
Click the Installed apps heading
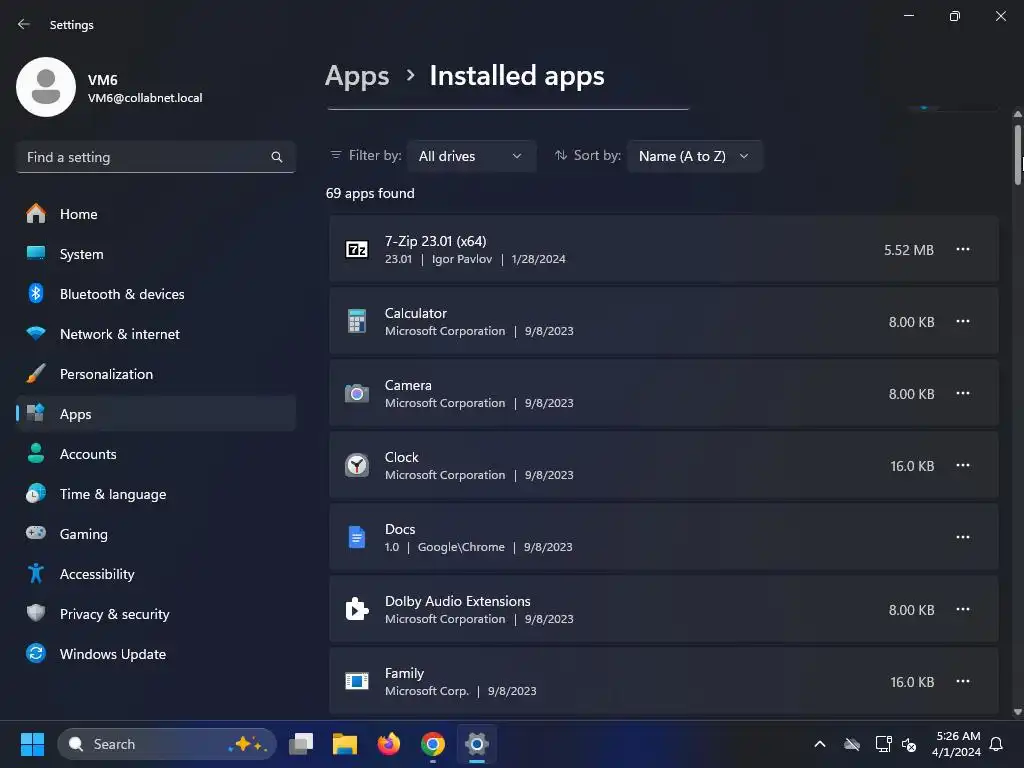[517, 76]
